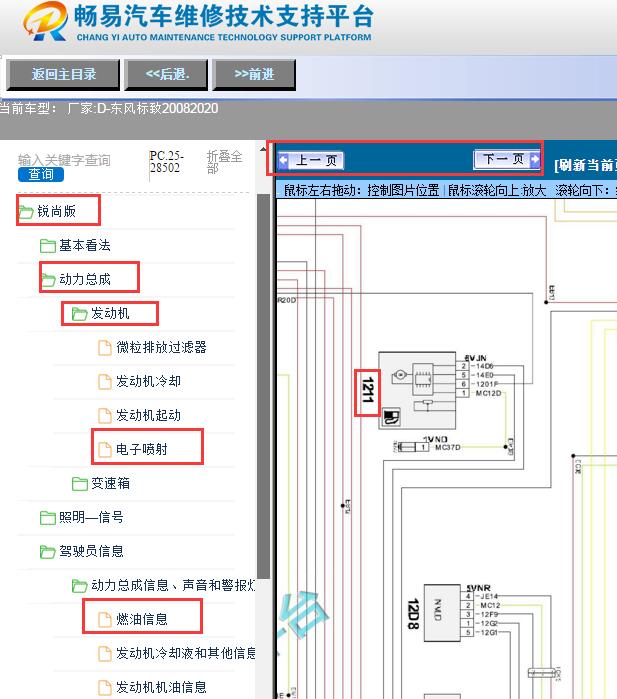Image resolution: width=617 pixels, height=699 pixels.
Task: Open the 发动机冷却 document
Action: [148, 381]
